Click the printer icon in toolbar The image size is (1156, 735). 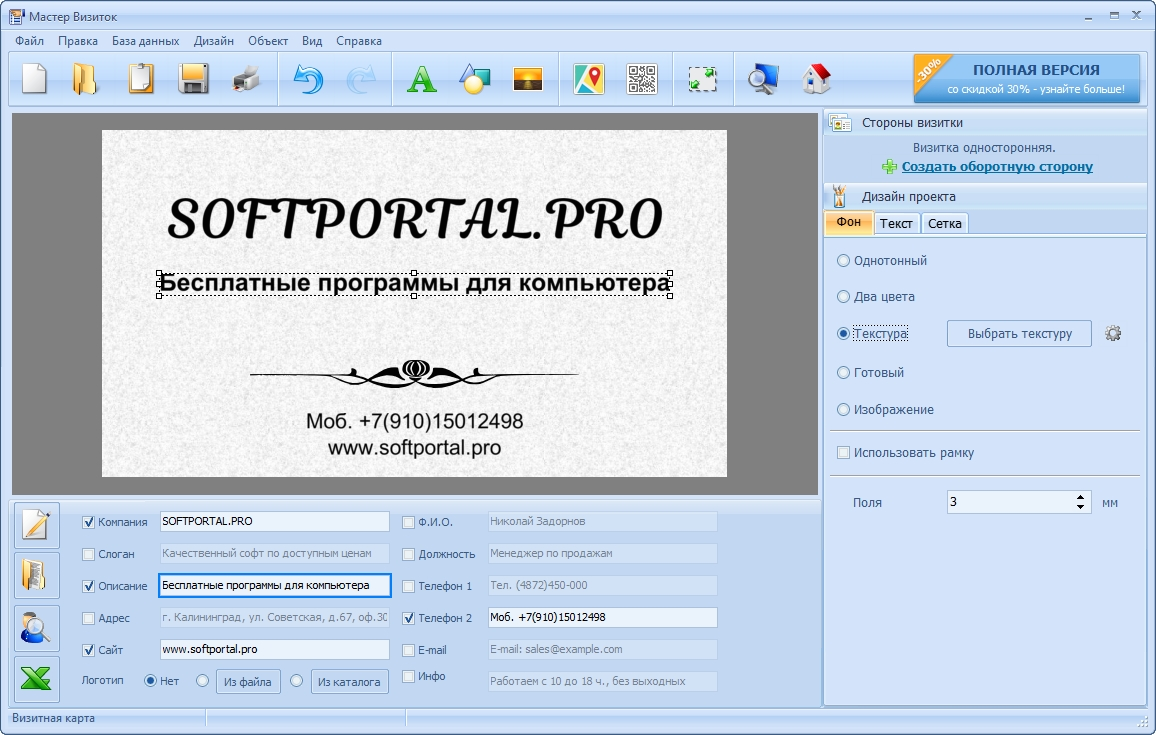point(246,79)
